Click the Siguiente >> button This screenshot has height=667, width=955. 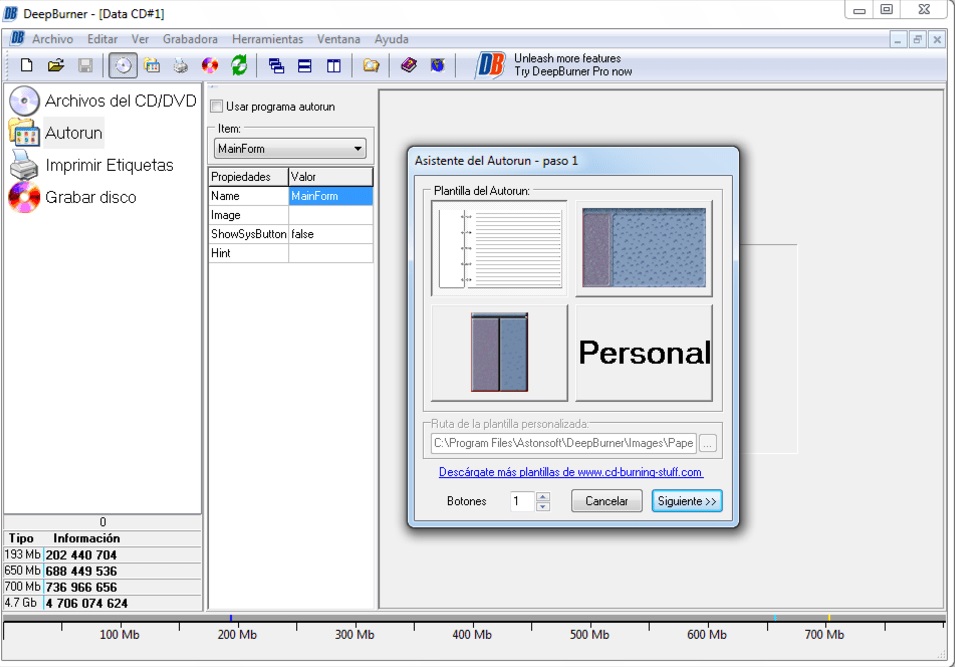point(687,501)
